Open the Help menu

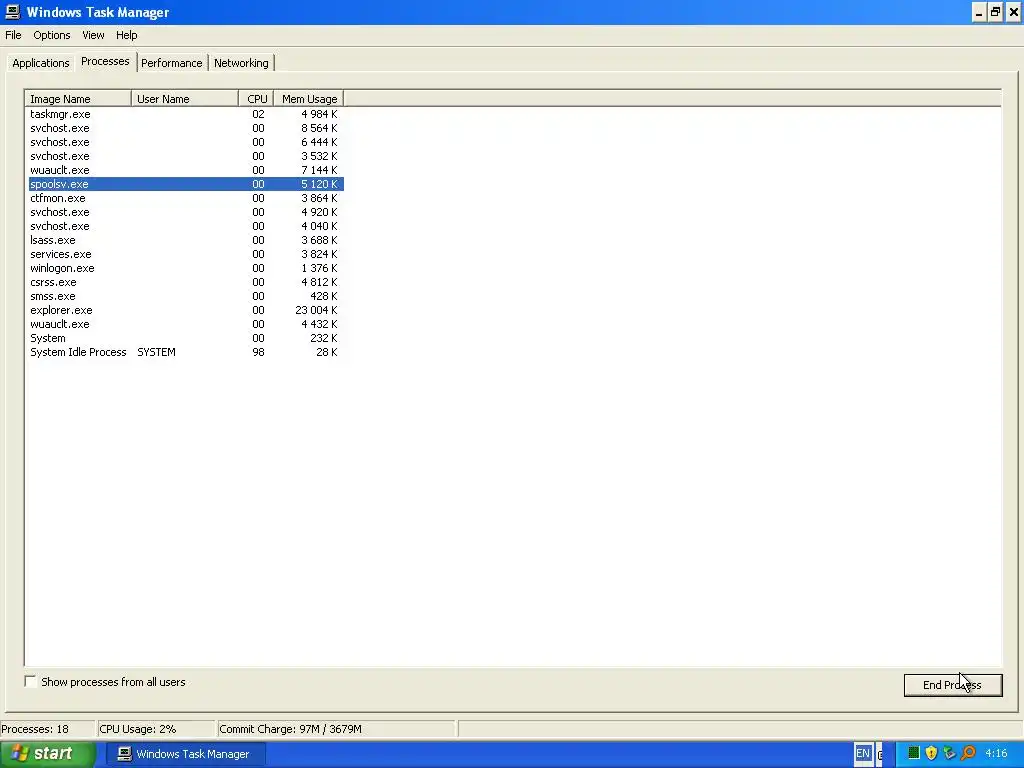(127, 35)
